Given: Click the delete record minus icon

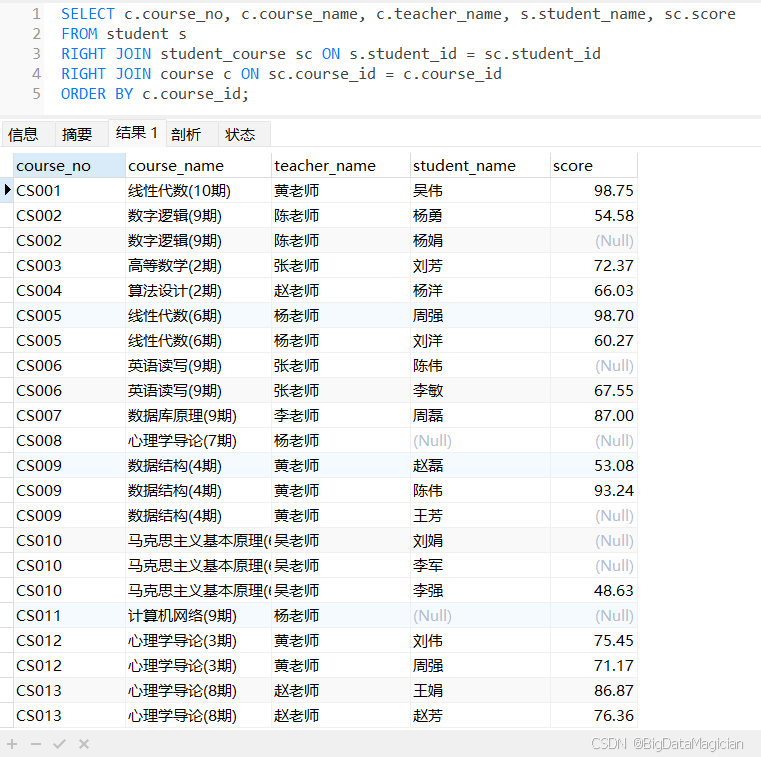Looking at the screenshot, I should (36, 744).
